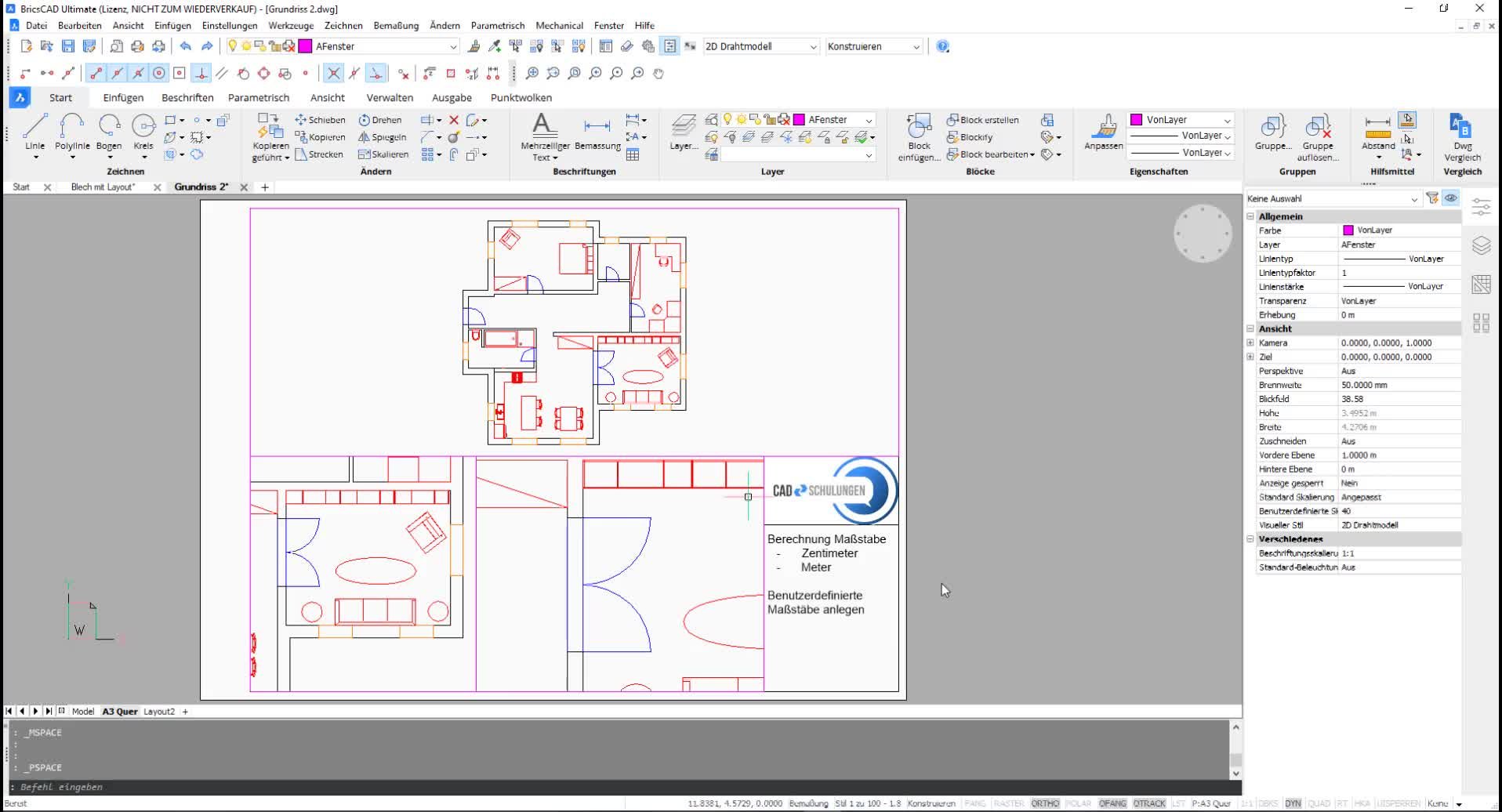Open the layers panel icon on right sidebar
1502x812 pixels.
pyautogui.click(x=1481, y=245)
